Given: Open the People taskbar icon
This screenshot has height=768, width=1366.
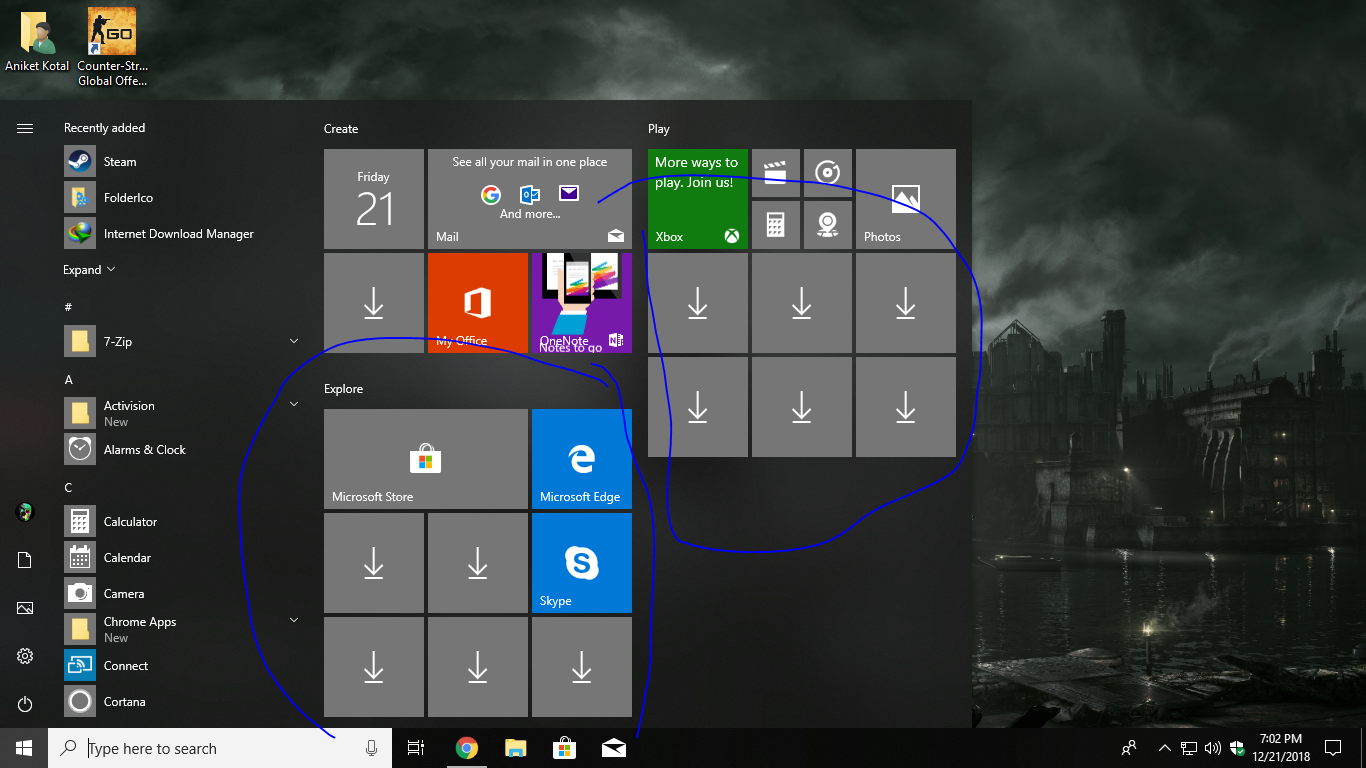Looking at the screenshot, I should pyautogui.click(x=1129, y=748).
